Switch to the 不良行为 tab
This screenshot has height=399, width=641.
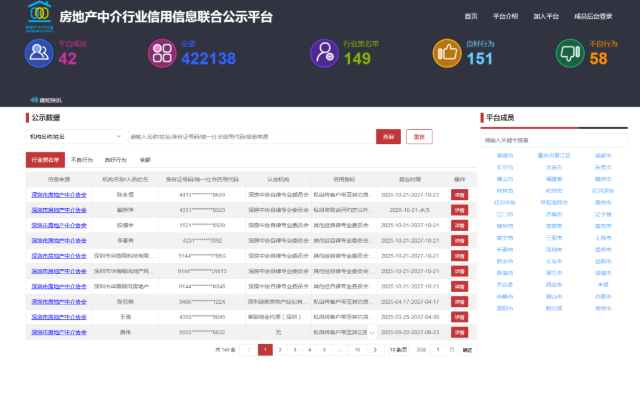82,160
